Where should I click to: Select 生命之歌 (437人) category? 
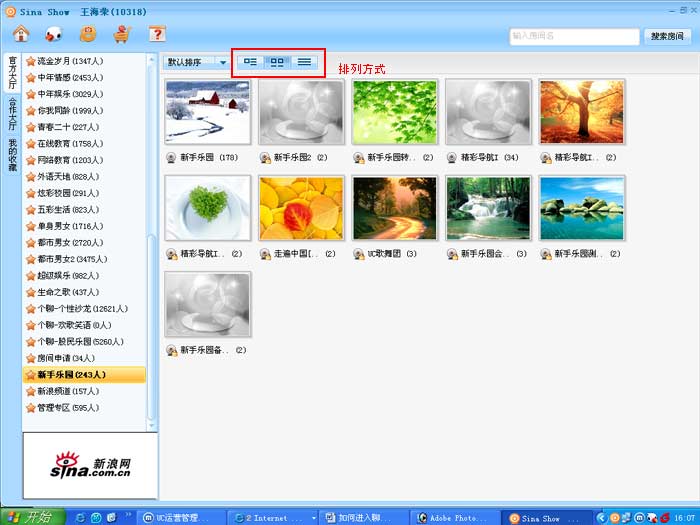[x=84, y=292]
